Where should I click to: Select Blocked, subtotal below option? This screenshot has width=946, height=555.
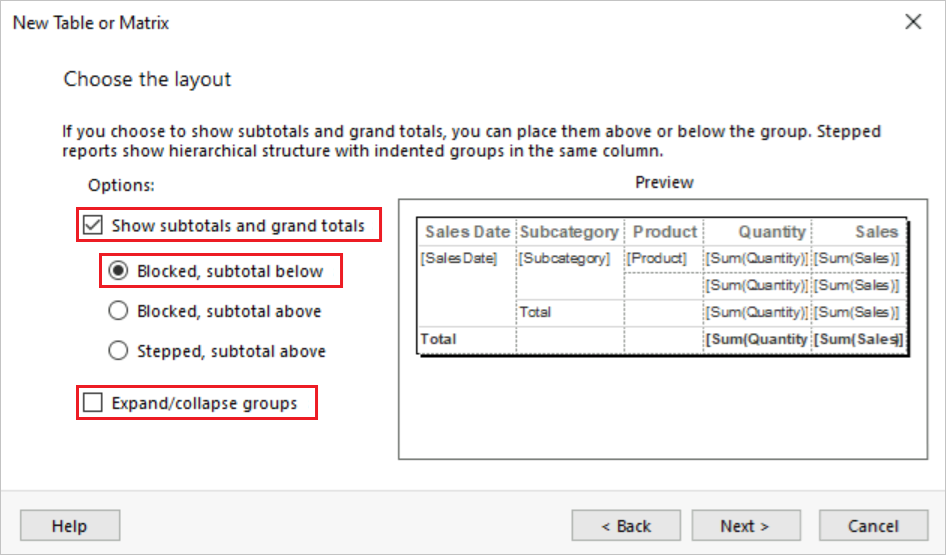[x=118, y=271]
